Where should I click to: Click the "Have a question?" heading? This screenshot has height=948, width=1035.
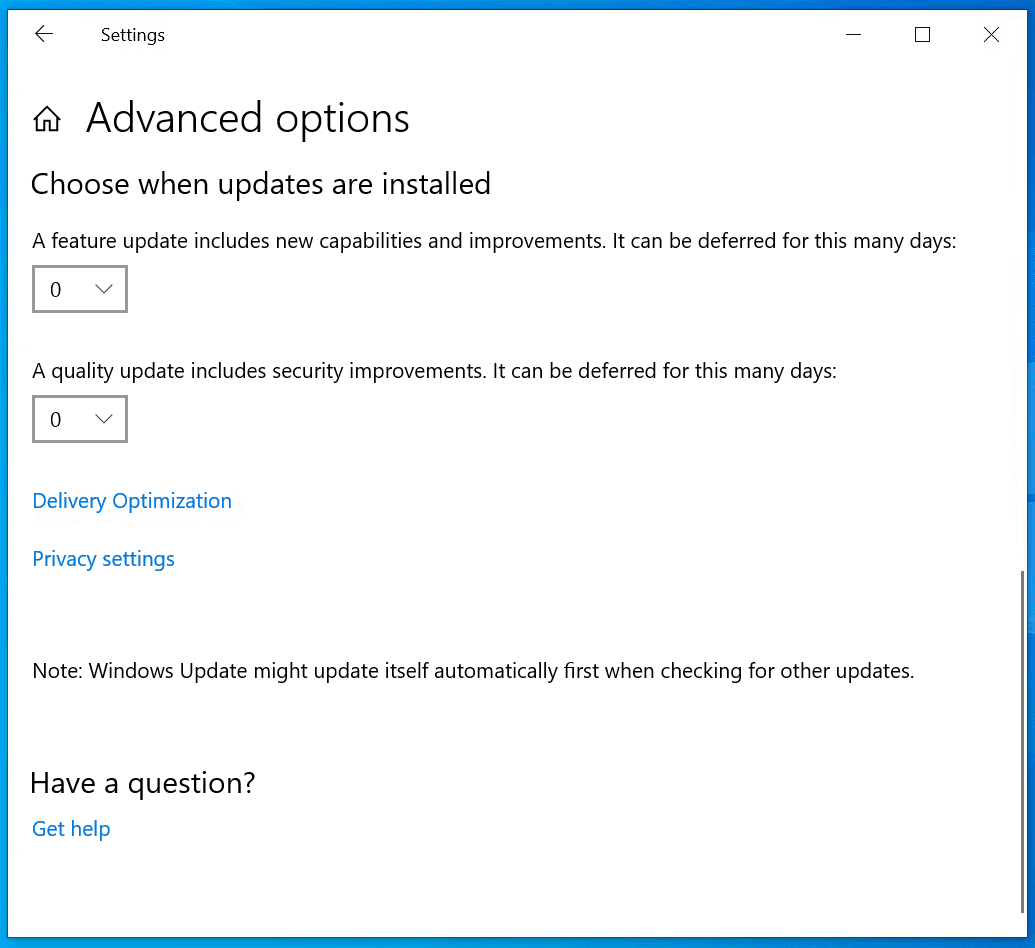coord(142,782)
